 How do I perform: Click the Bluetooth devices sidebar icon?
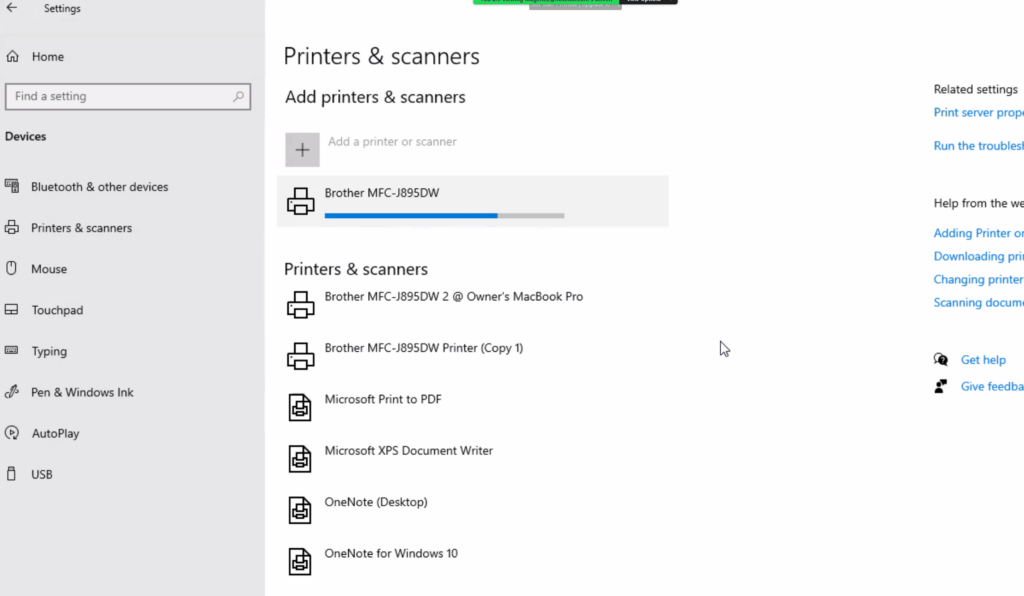pyautogui.click(x=12, y=186)
